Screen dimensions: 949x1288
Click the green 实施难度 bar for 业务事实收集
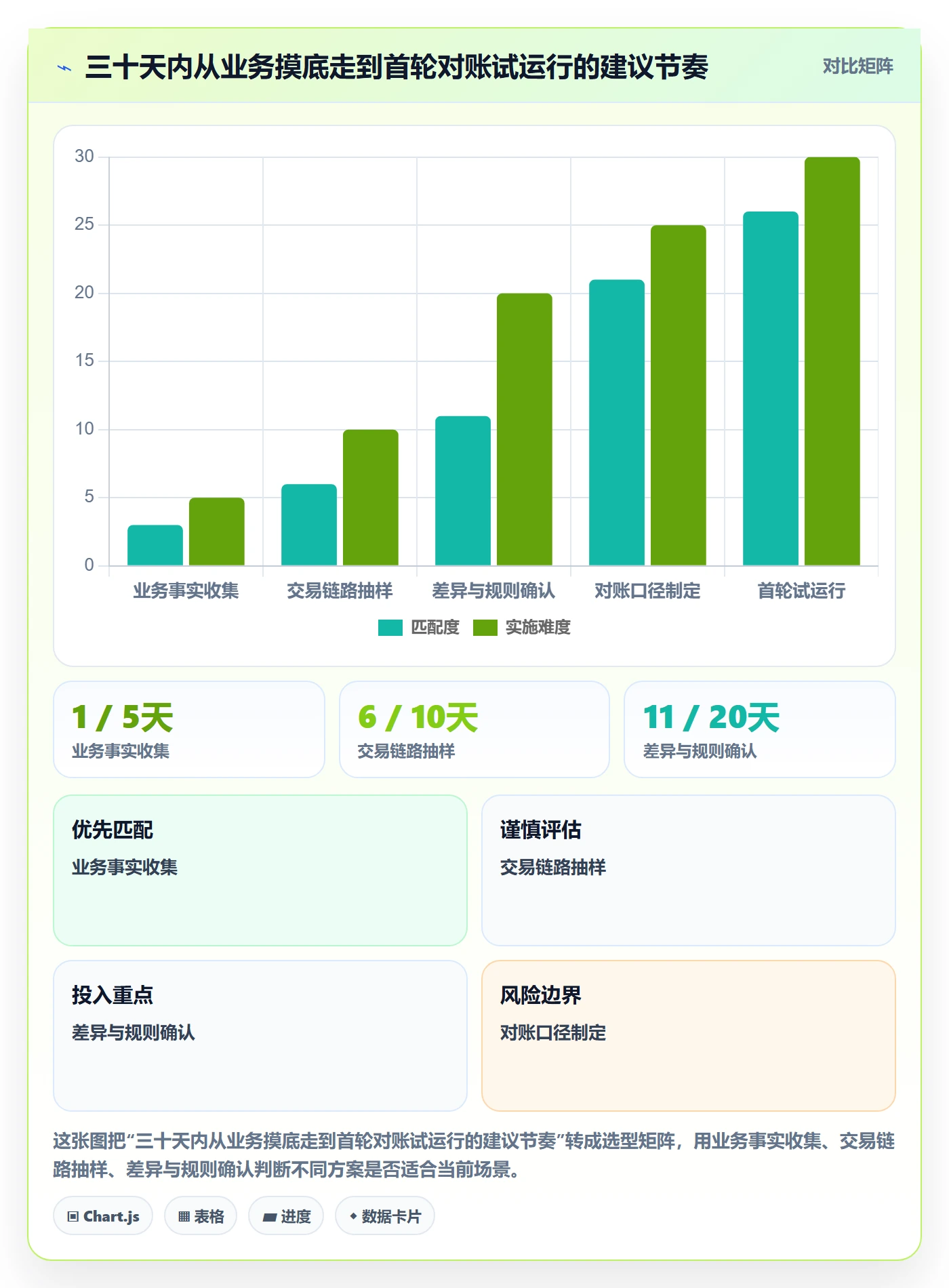click(x=217, y=531)
